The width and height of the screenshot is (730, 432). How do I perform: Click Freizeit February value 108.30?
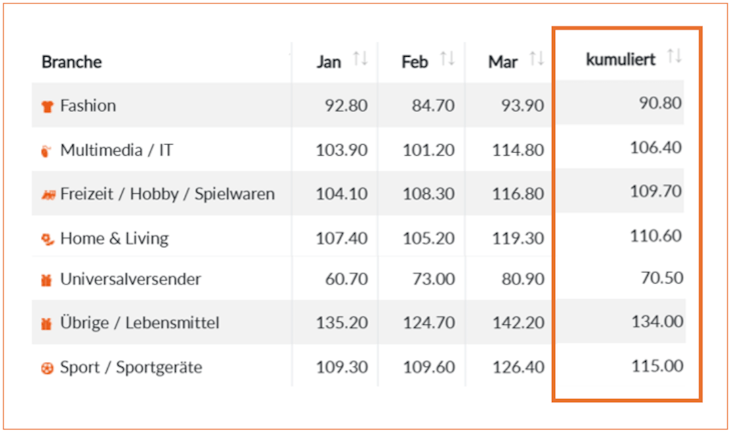click(x=429, y=194)
